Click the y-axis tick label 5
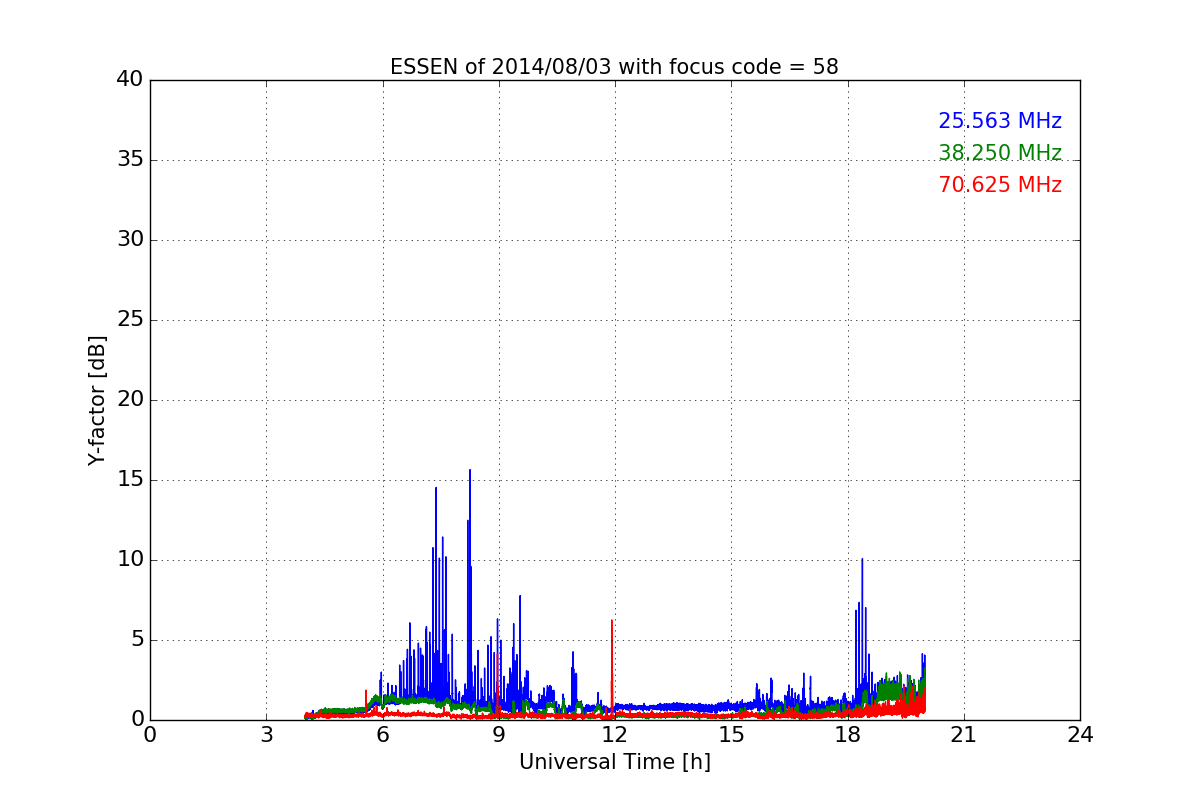1200x800 pixels. click(136, 640)
